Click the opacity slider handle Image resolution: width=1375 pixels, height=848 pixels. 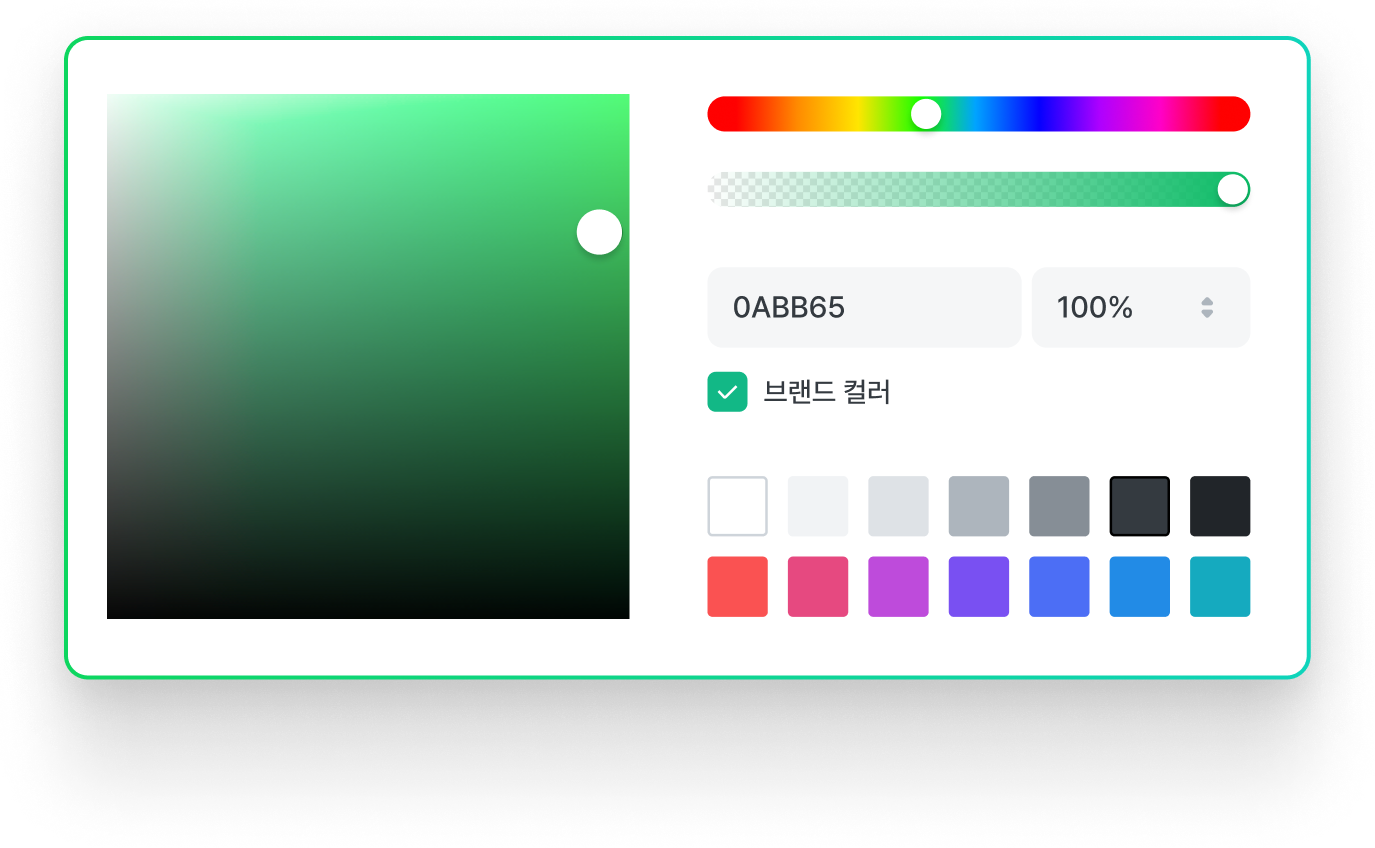pos(1232,189)
